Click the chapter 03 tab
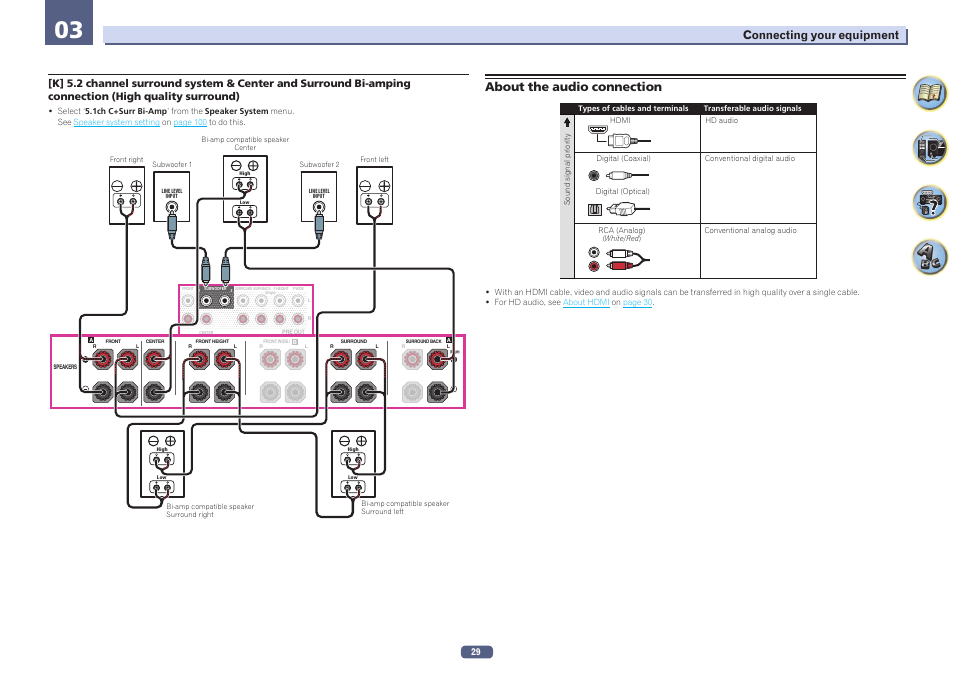The width and height of the screenshot is (954, 675). [x=69, y=23]
